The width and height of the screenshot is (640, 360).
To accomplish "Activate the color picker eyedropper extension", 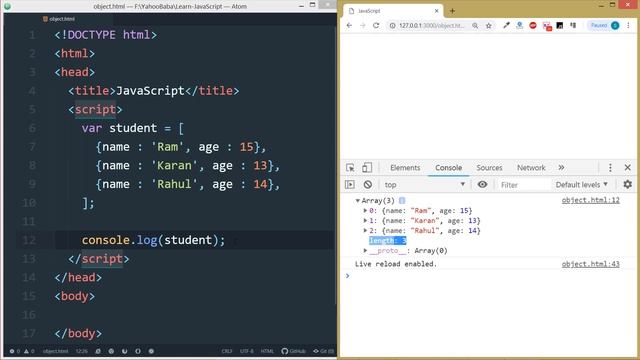I will point(506,25).
